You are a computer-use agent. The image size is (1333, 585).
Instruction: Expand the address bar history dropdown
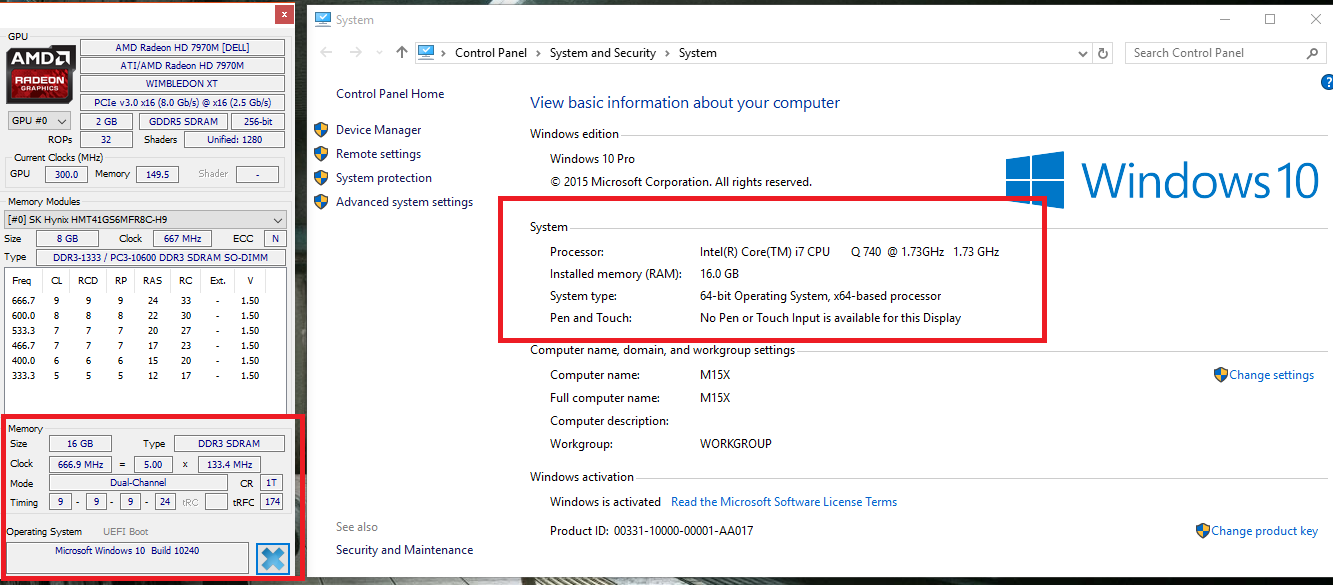click(x=1084, y=53)
